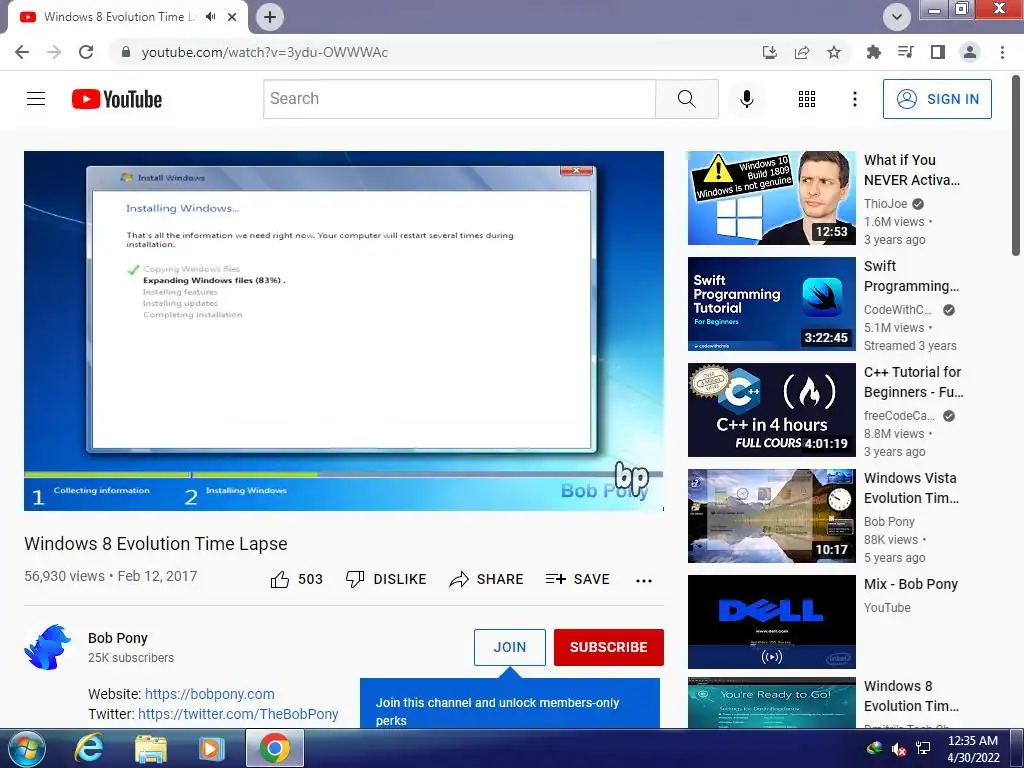
Task: Open C++ in 4 hours thumbnail
Action: pos(771,409)
